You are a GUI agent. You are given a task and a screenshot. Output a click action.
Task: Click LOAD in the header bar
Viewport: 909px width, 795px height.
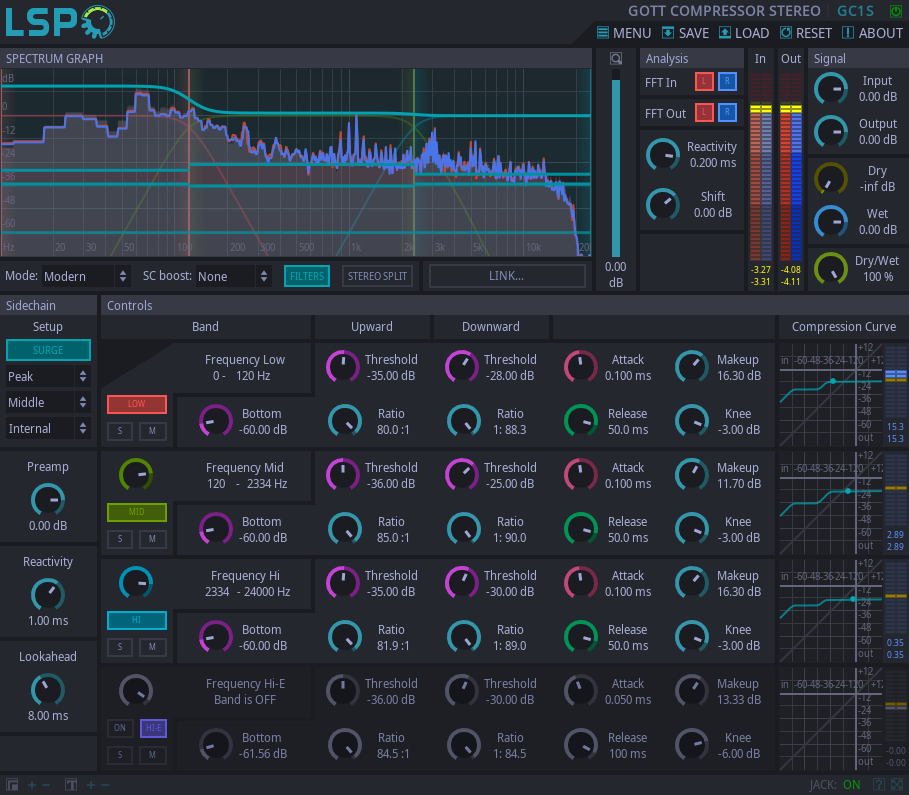point(744,33)
